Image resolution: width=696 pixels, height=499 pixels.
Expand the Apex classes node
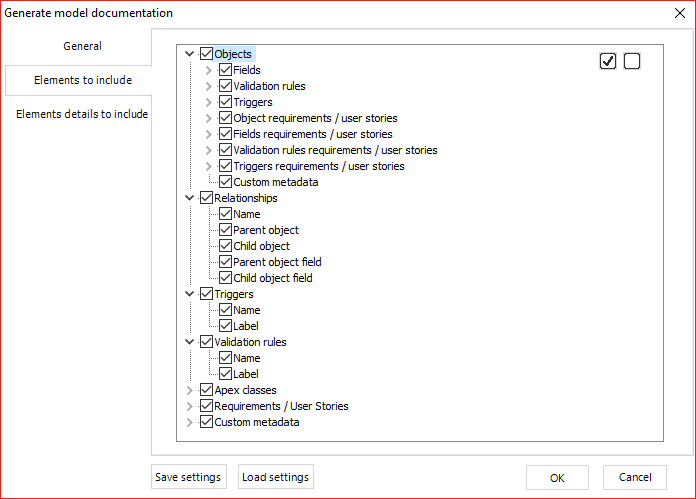(190, 390)
